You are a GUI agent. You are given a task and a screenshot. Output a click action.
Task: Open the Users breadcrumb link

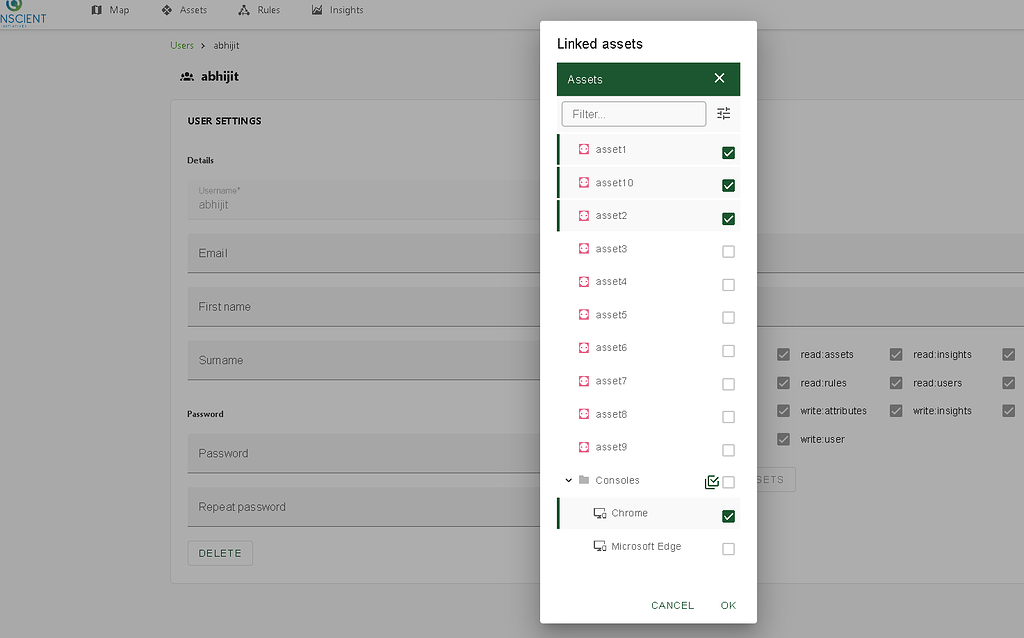coord(181,45)
